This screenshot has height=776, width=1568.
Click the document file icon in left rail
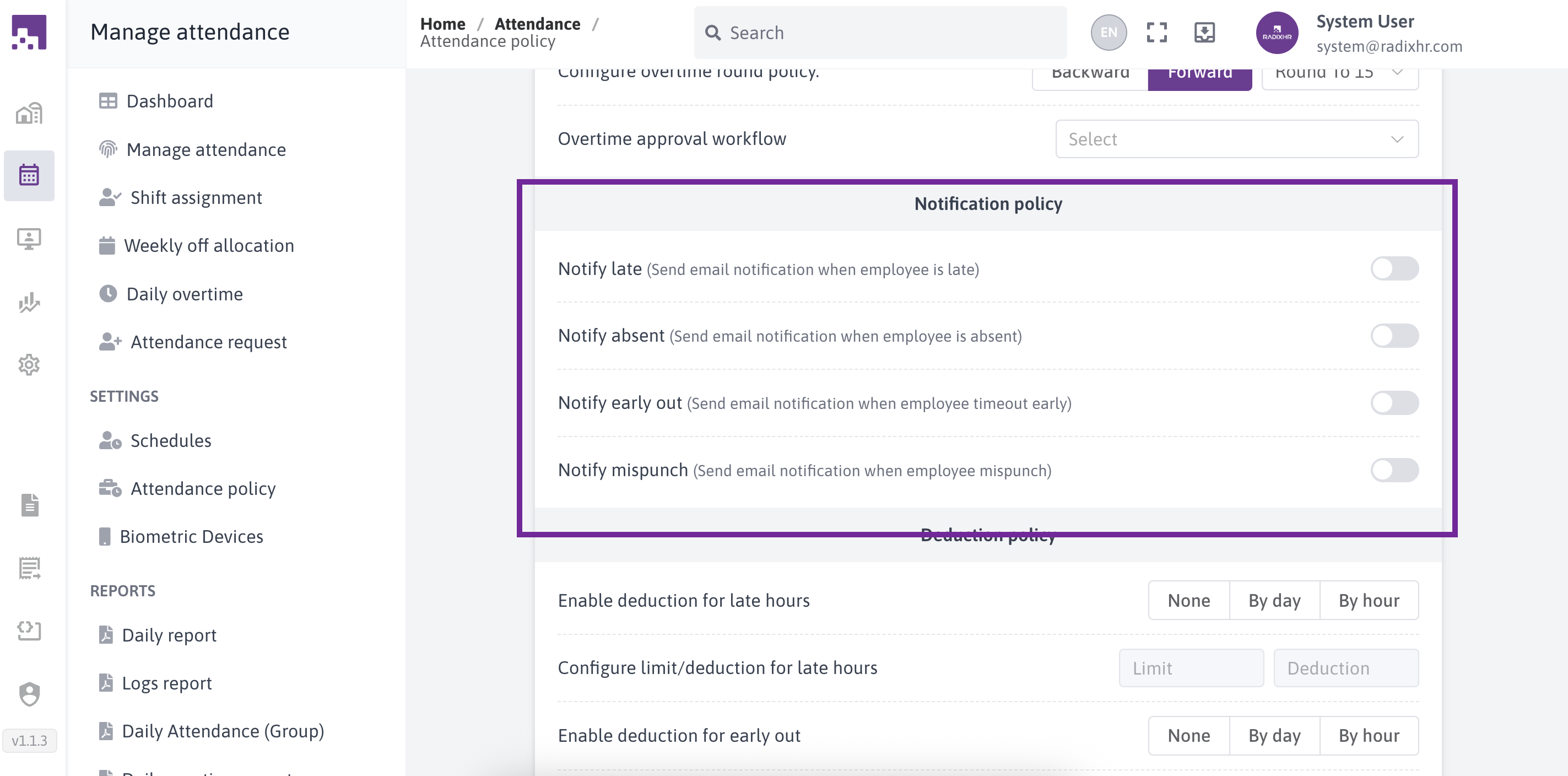tap(29, 505)
